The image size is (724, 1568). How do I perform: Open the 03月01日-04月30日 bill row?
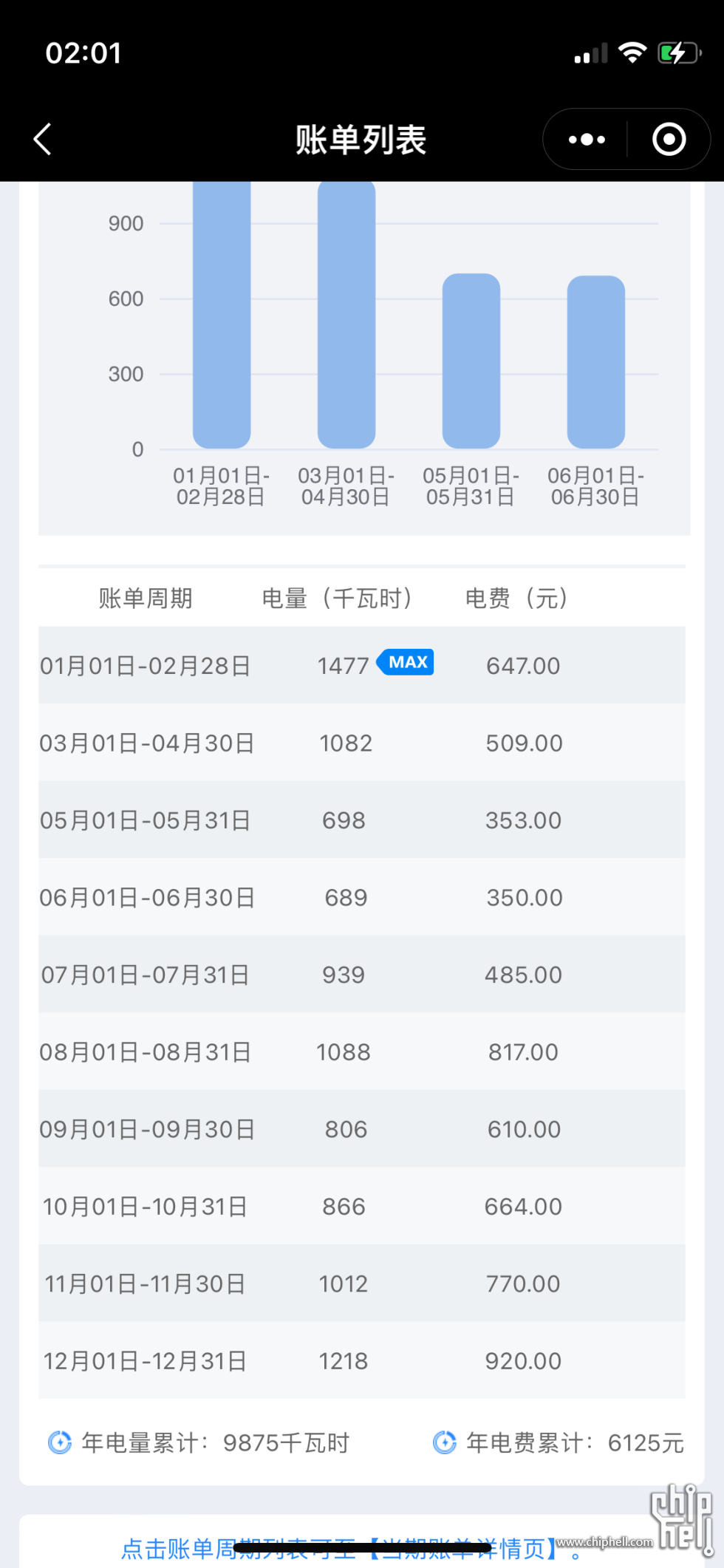(x=362, y=743)
